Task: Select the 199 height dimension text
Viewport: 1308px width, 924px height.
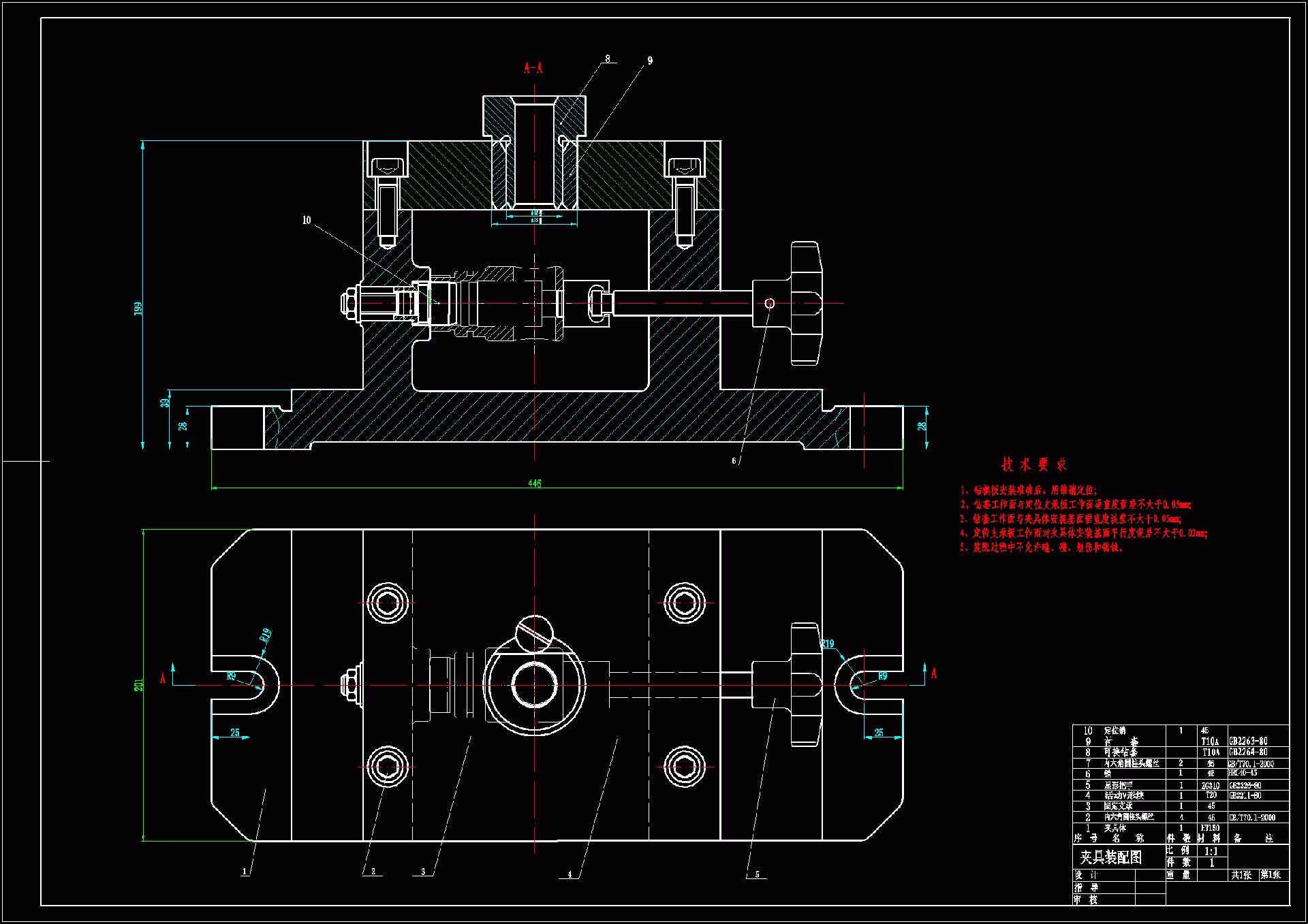Action: [x=138, y=308]
